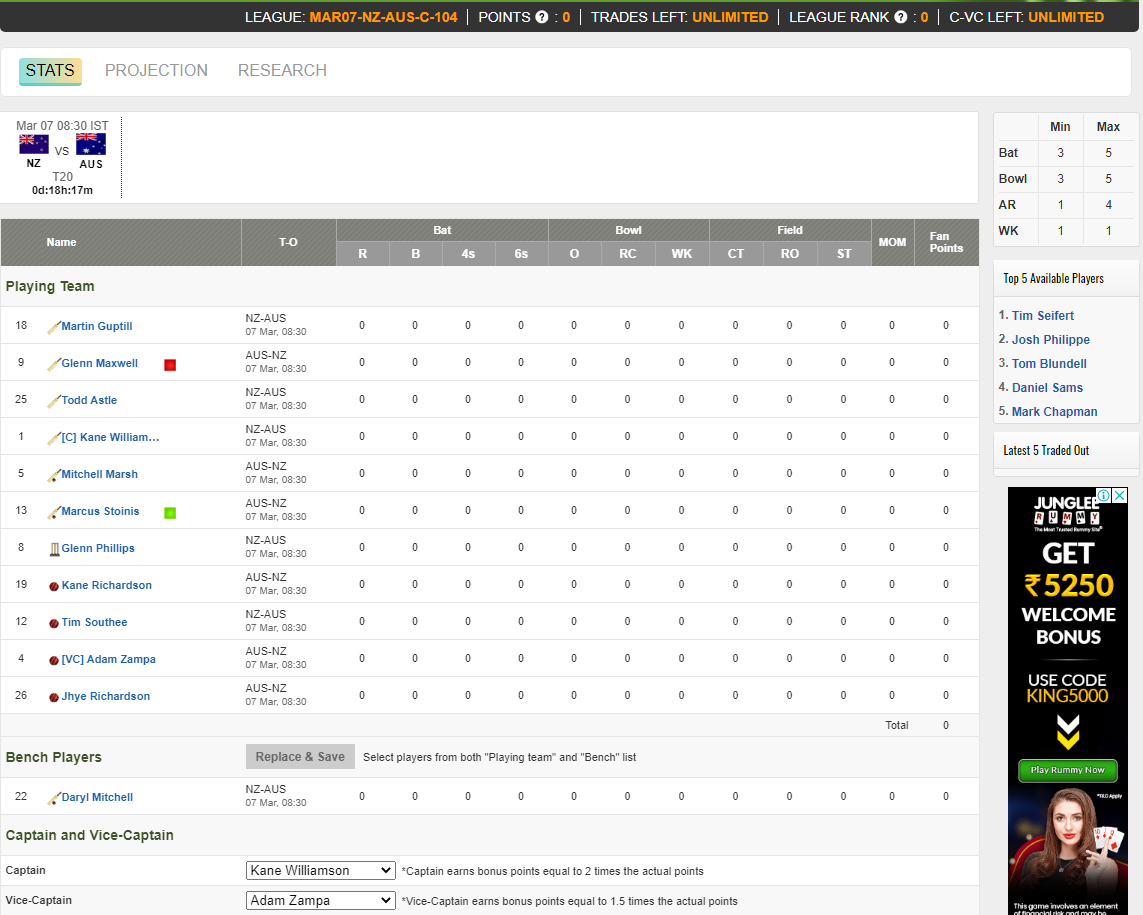
Task: Click TRADES LEFT UNLIMITED text
Action: 679,17
